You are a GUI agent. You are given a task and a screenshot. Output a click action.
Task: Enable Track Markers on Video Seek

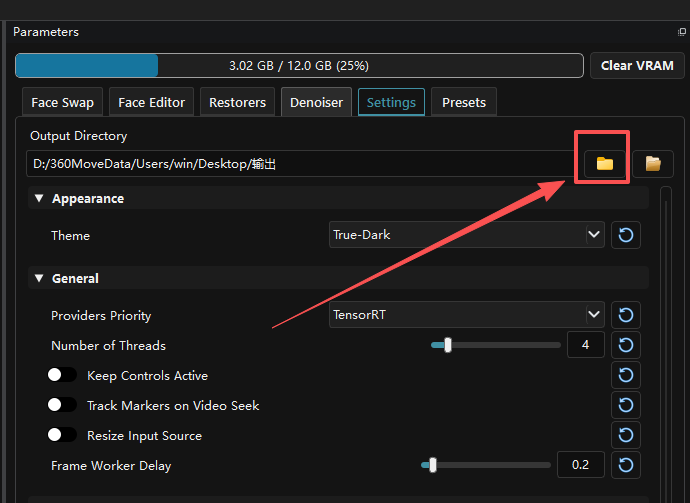(x=62, y=405)
